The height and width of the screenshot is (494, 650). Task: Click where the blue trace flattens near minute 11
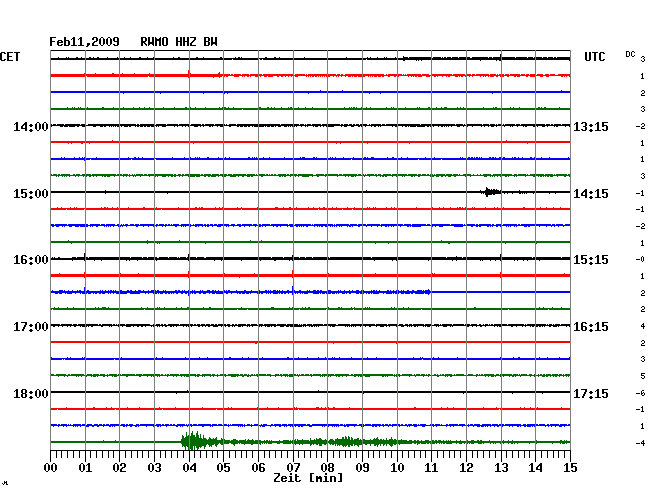[x=429, y=292]
